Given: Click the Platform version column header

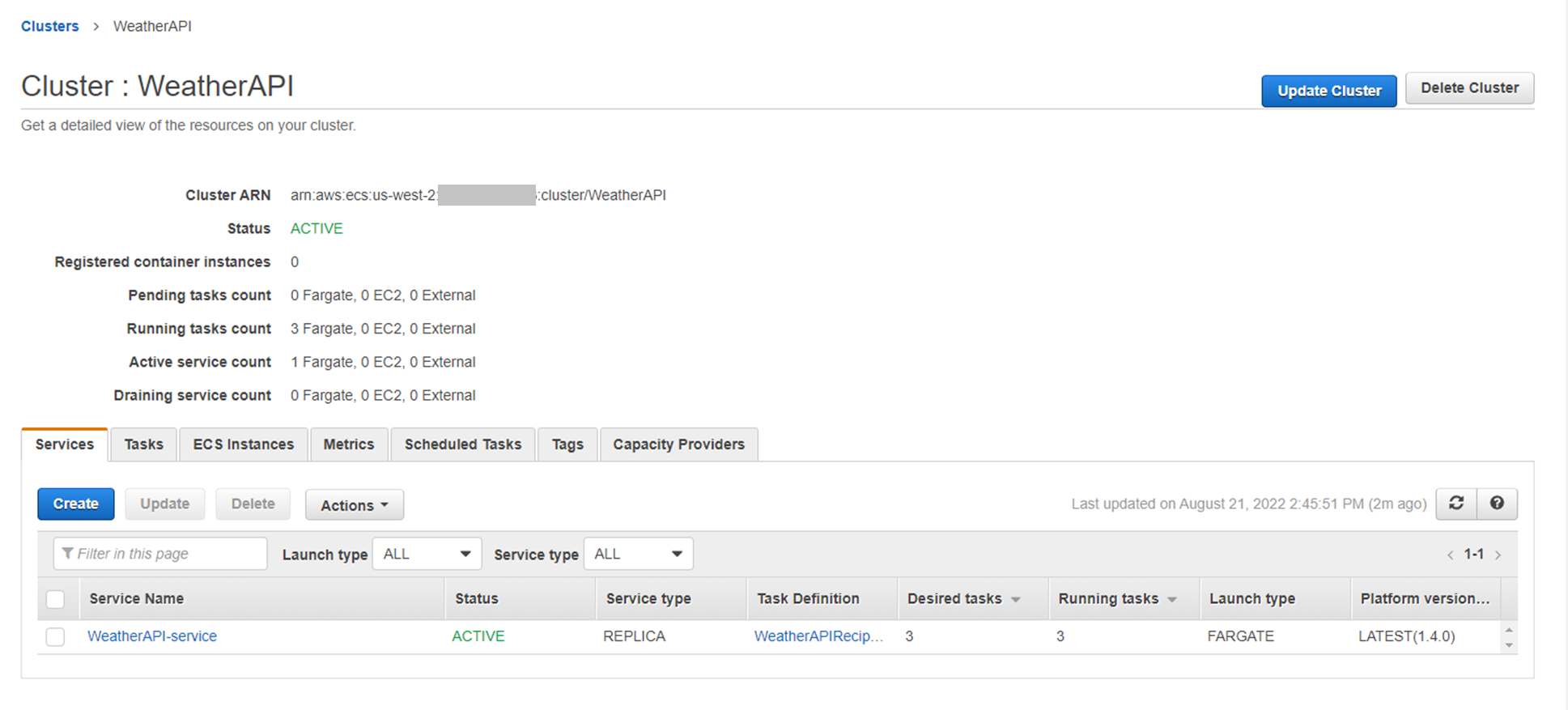Looking at the screenshot, I should (1426, 599).
